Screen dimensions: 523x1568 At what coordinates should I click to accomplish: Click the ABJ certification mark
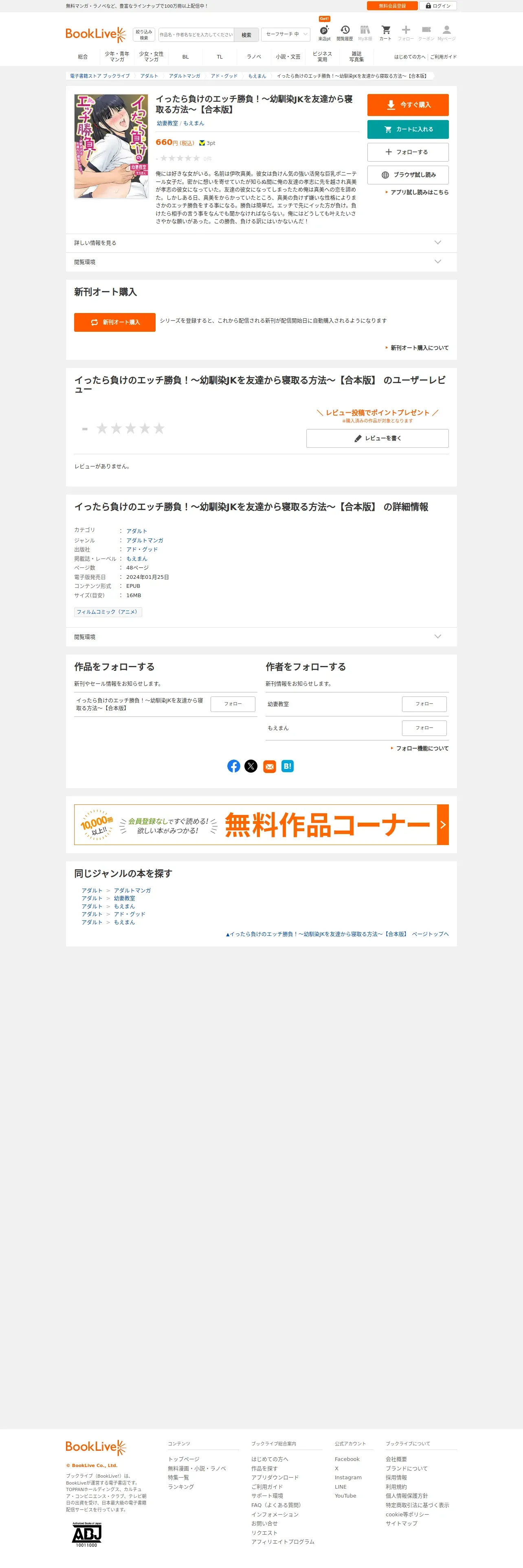pos(86,1535)
